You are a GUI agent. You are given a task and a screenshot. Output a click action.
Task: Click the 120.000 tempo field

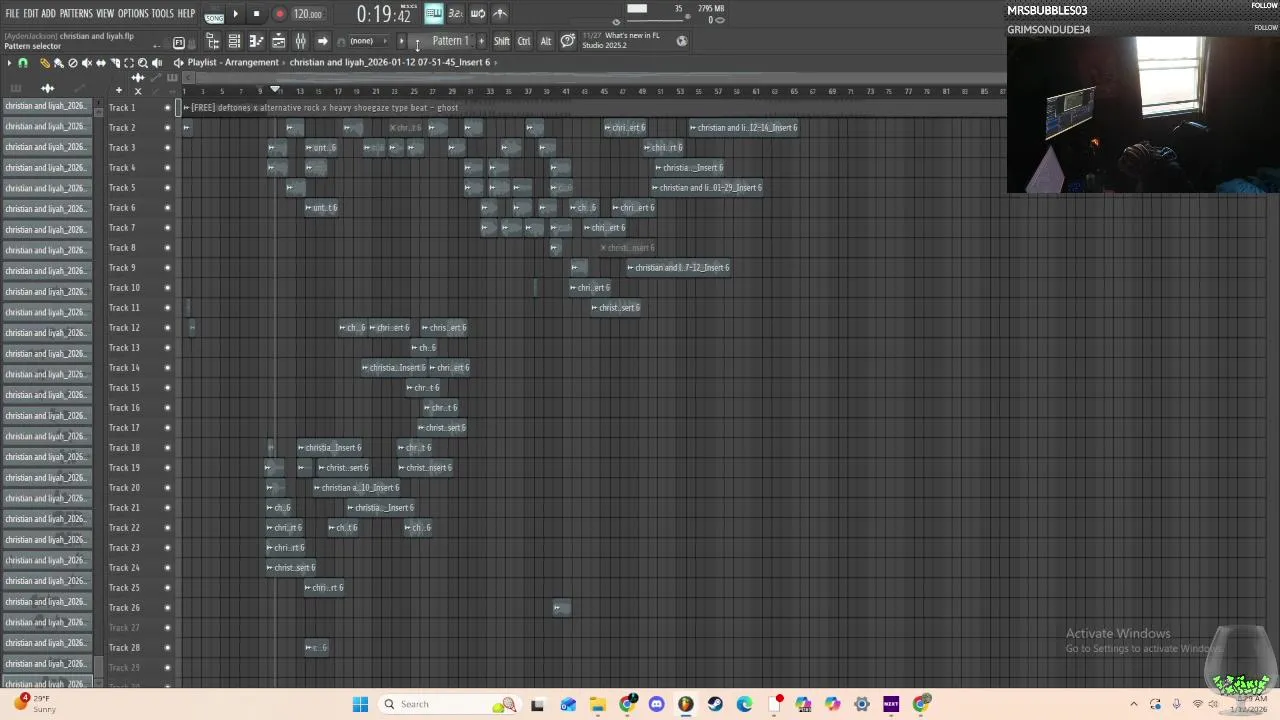point(308,14)
